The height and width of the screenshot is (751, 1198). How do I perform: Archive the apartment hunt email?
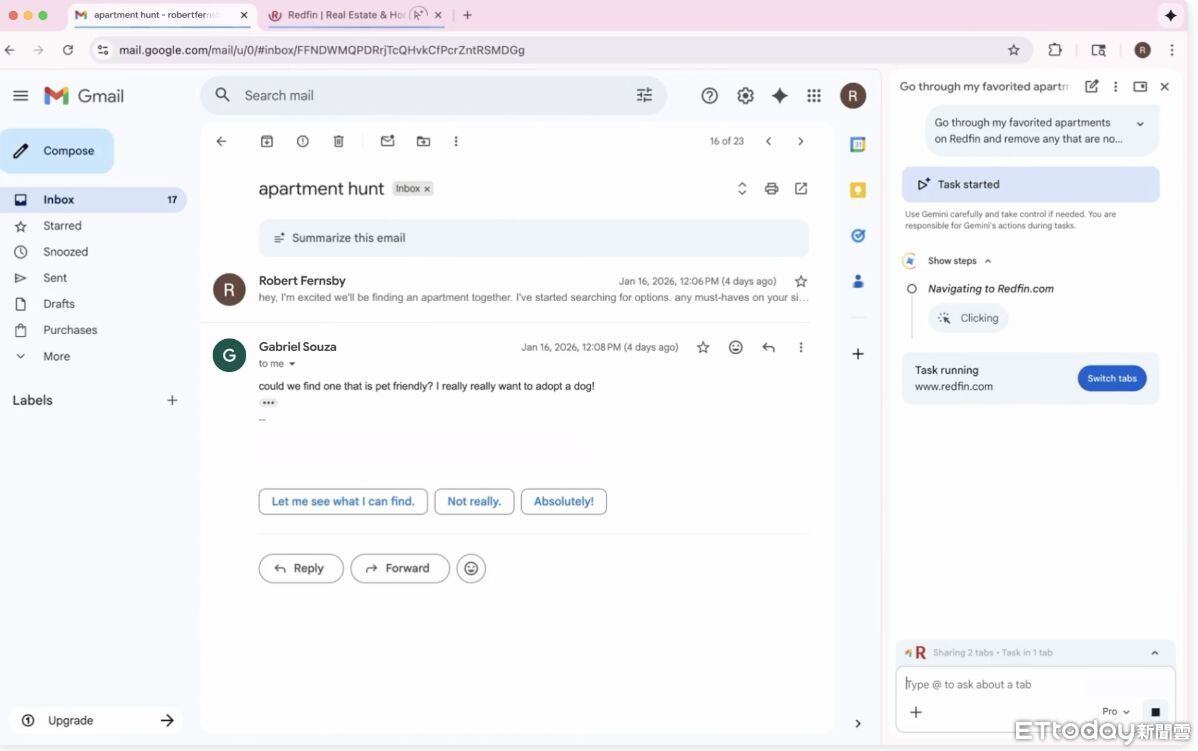pos(267,141)
